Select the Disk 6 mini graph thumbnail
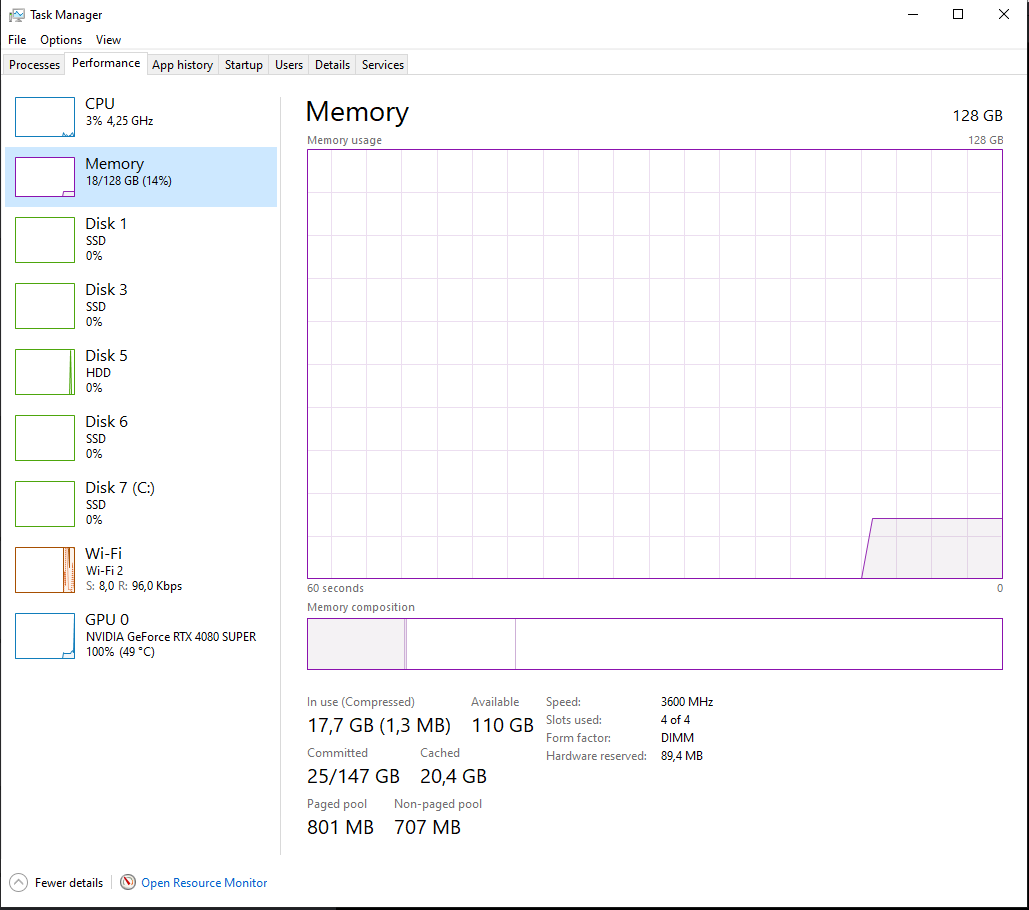The width and height of the screenshot is (1029, 910). point(45,438)
